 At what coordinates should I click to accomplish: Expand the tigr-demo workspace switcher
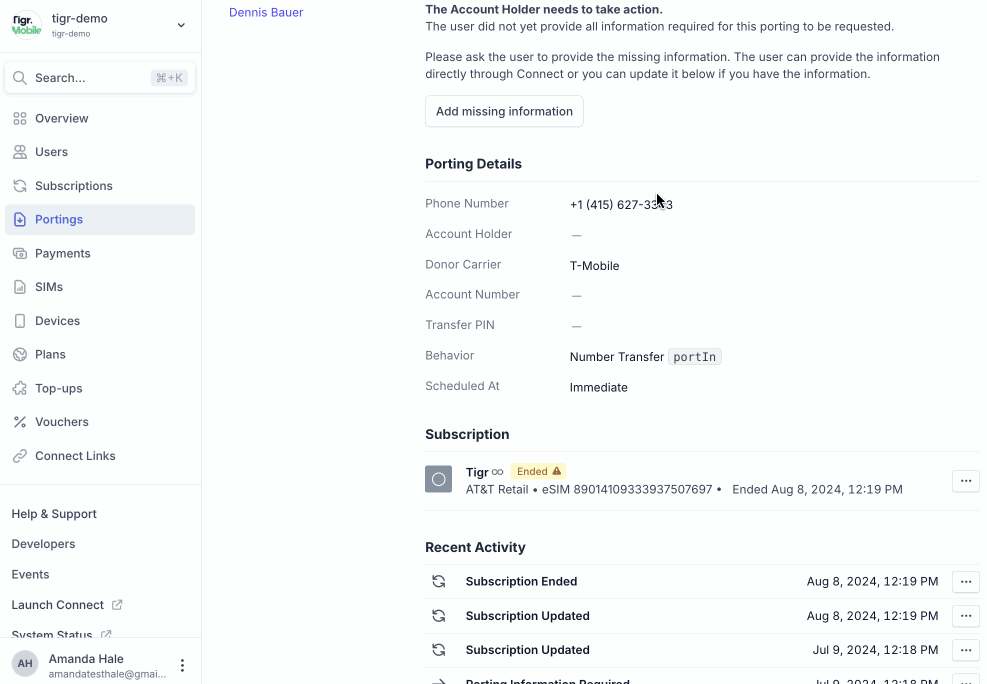(180, 24)
